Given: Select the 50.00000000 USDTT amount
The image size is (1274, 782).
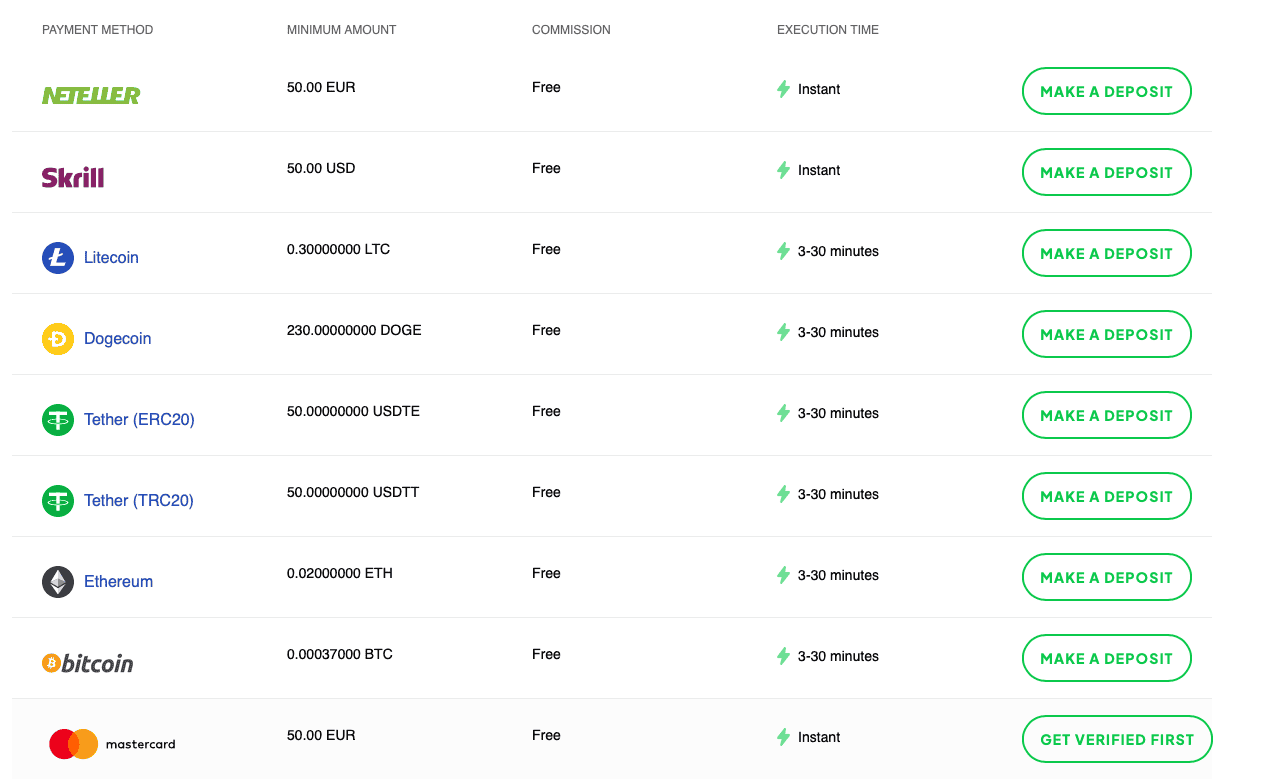Looking at the screenshot, I should 353,492.
